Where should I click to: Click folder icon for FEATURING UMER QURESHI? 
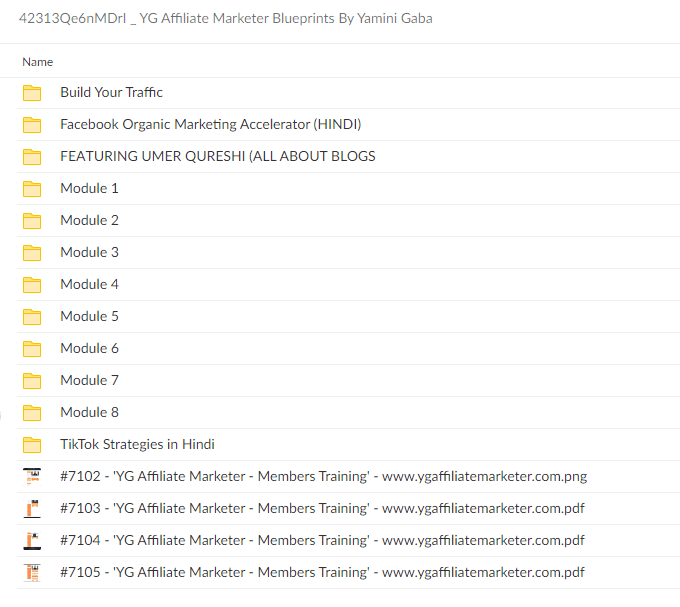[x=32, y=157]
